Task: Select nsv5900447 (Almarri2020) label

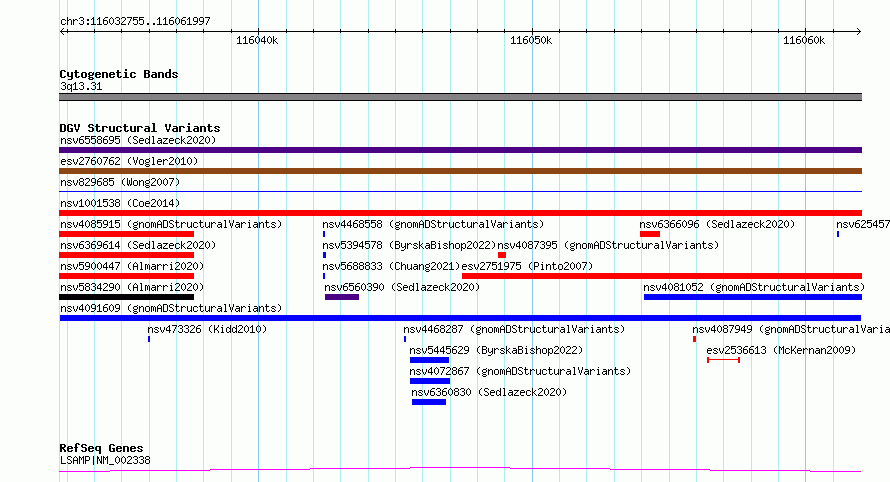Action: (x=132, y=266)
